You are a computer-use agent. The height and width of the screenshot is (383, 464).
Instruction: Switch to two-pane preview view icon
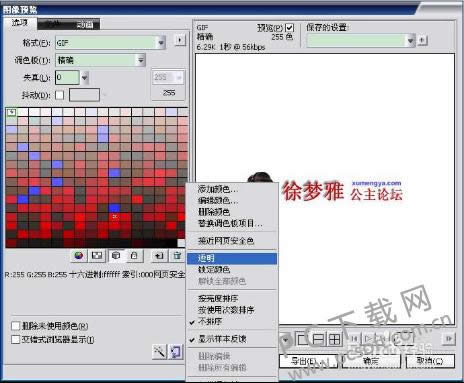(x=319, y=339)
